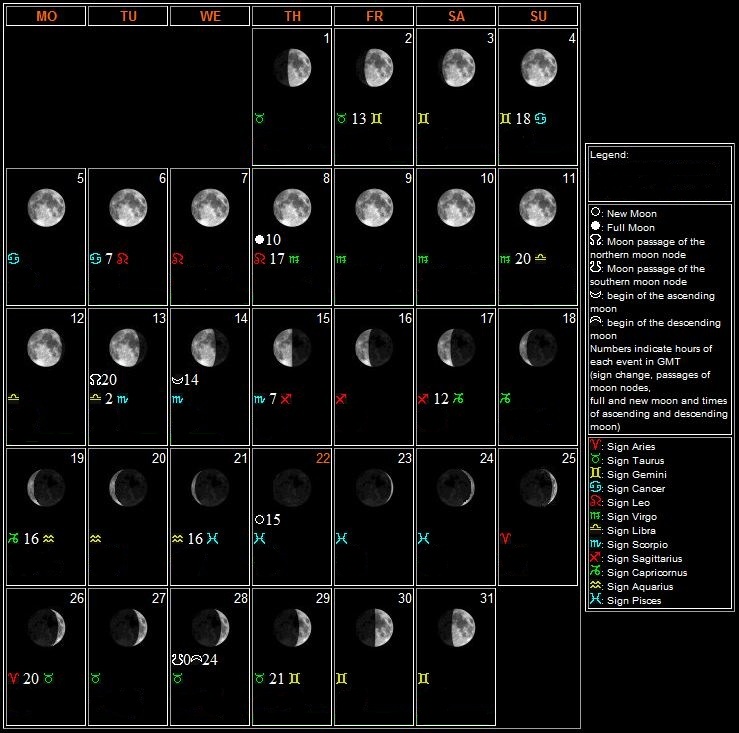This screenshot has height=733, width=739.
Task: Open the moon phase image on day 18
Action: (537, 347)
